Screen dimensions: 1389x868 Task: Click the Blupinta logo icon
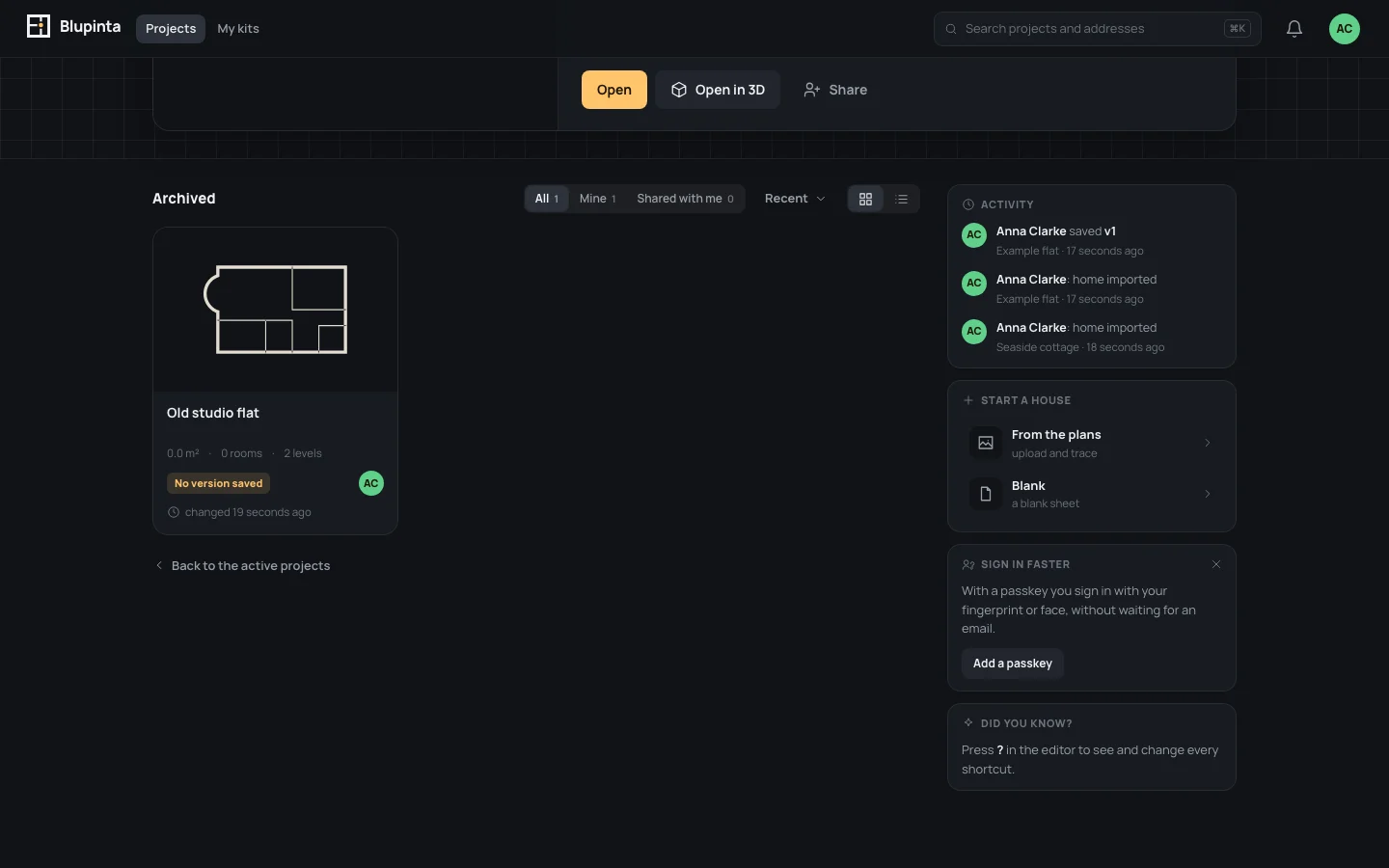[x=39, y=27]
